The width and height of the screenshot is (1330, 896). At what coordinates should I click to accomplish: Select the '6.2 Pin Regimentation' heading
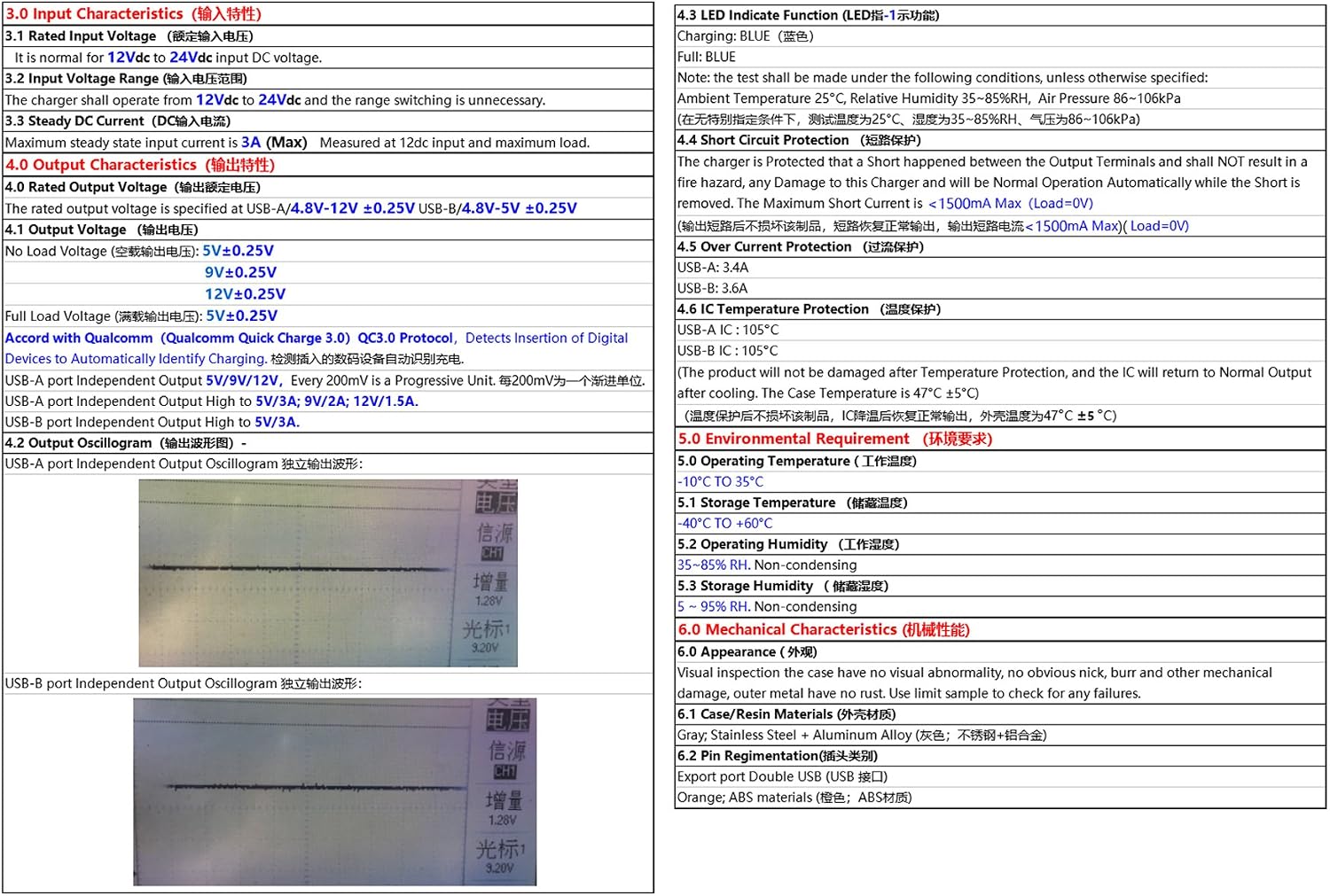tap(778, 756)
